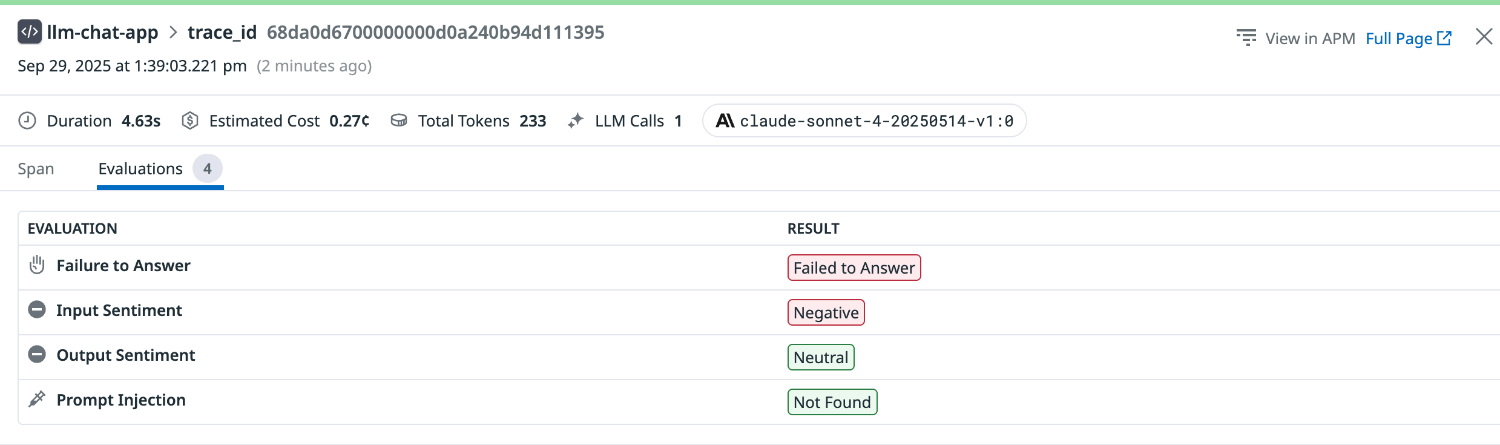Close the trace details panel

click(1483, 38)
